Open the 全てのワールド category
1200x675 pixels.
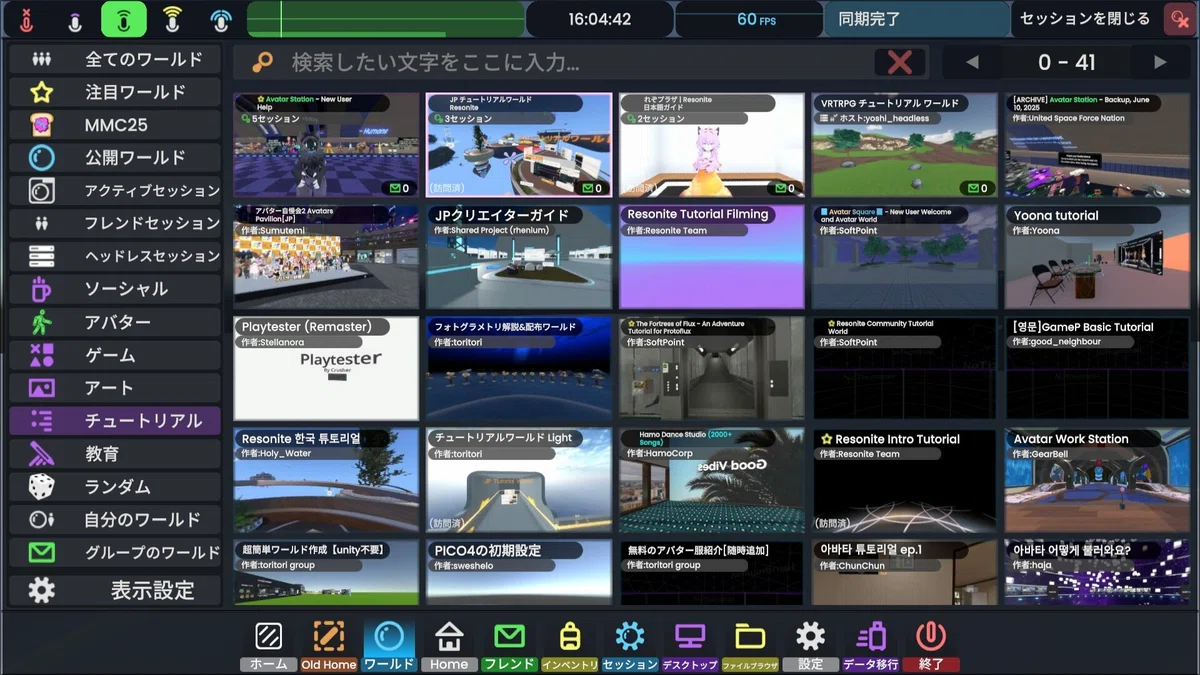[x=115, y=59]
